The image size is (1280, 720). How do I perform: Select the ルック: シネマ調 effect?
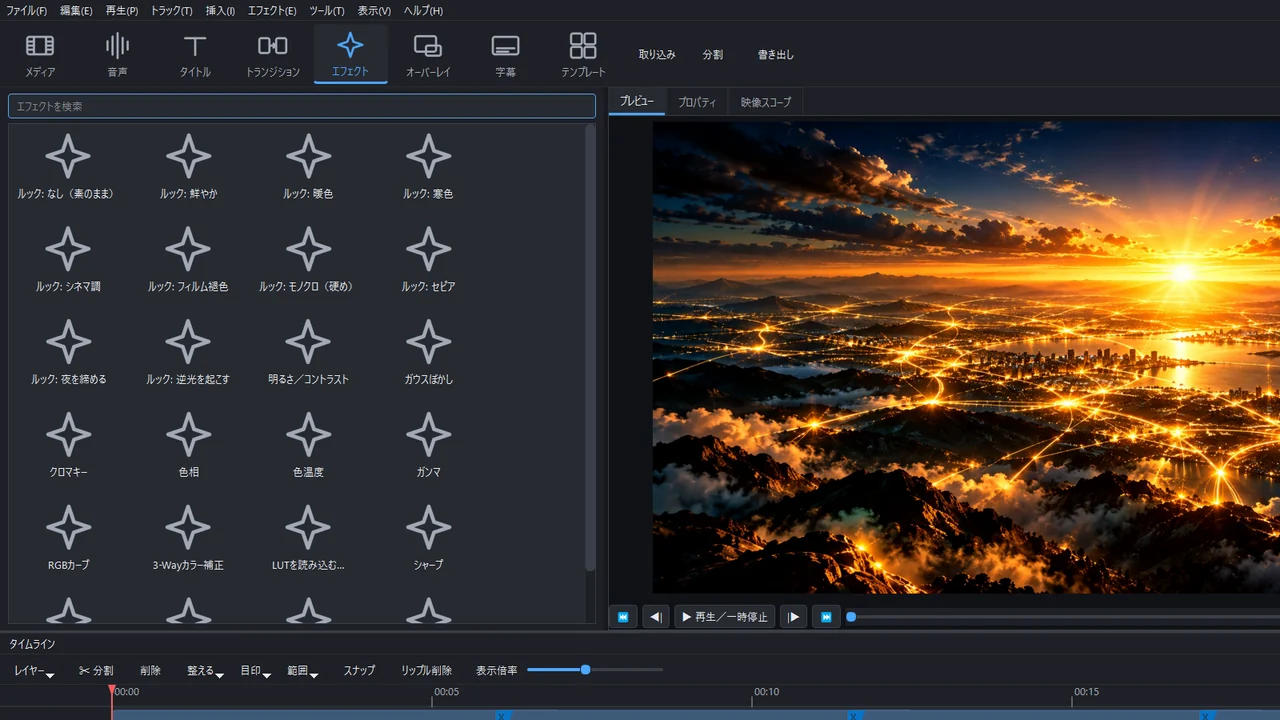tap(68, 260)
